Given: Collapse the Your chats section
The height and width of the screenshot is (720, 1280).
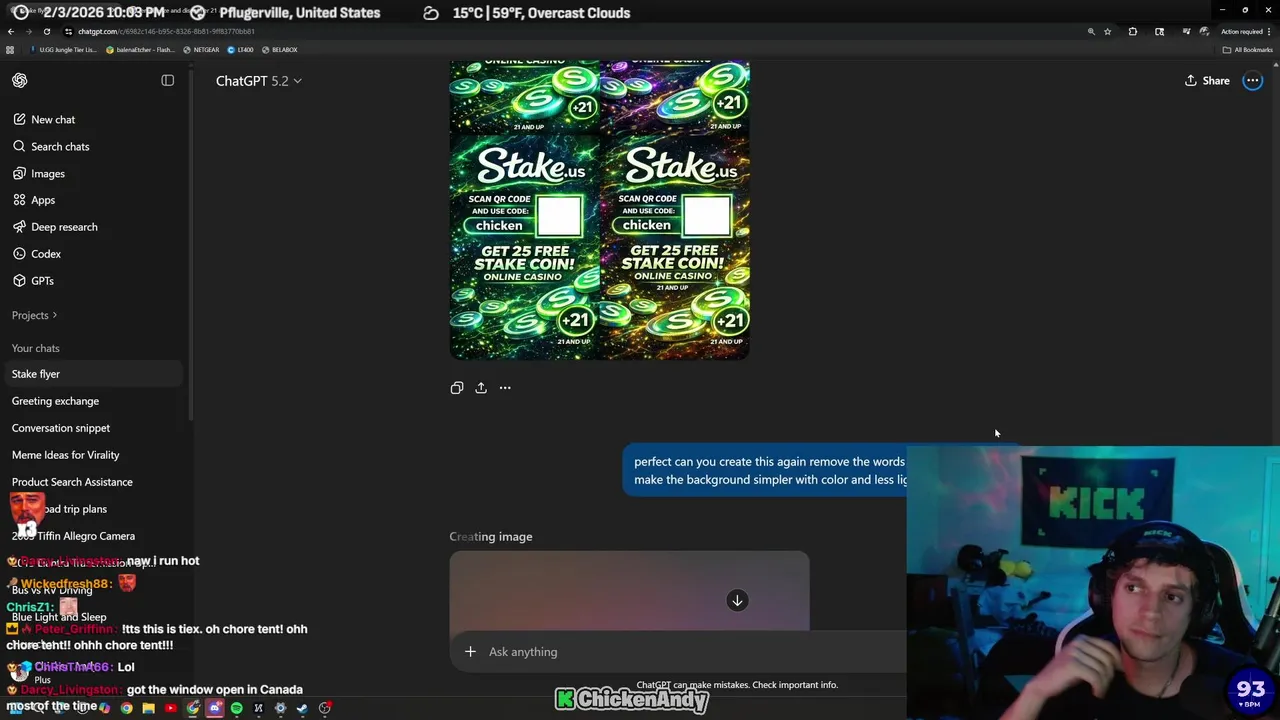Looking at the screenshot, I should click(x=36, y=348).
